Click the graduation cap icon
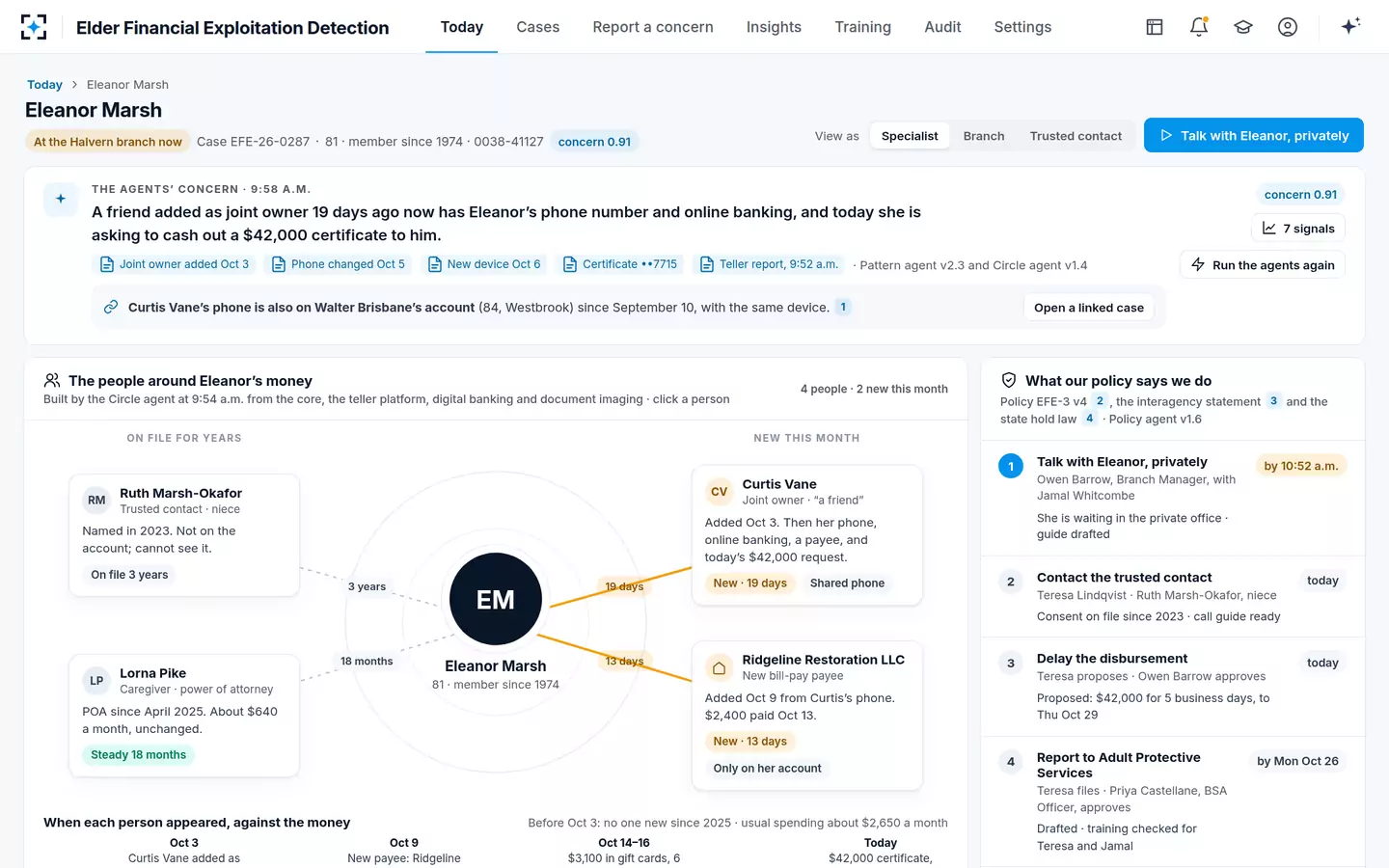The width and height of the screenshot is (1389, 868). [1243, 27]
